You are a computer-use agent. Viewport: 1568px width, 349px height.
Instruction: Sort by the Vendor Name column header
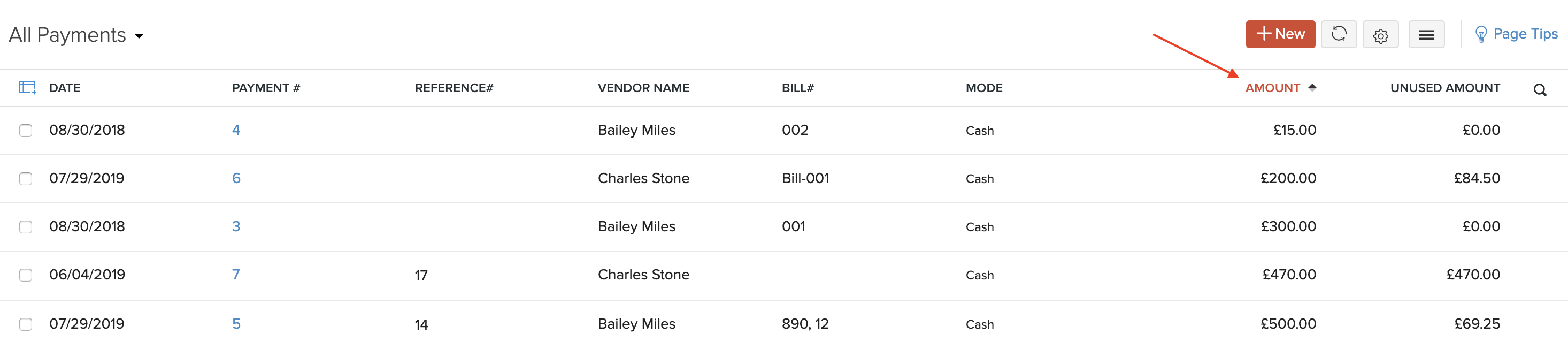(643, 88)
